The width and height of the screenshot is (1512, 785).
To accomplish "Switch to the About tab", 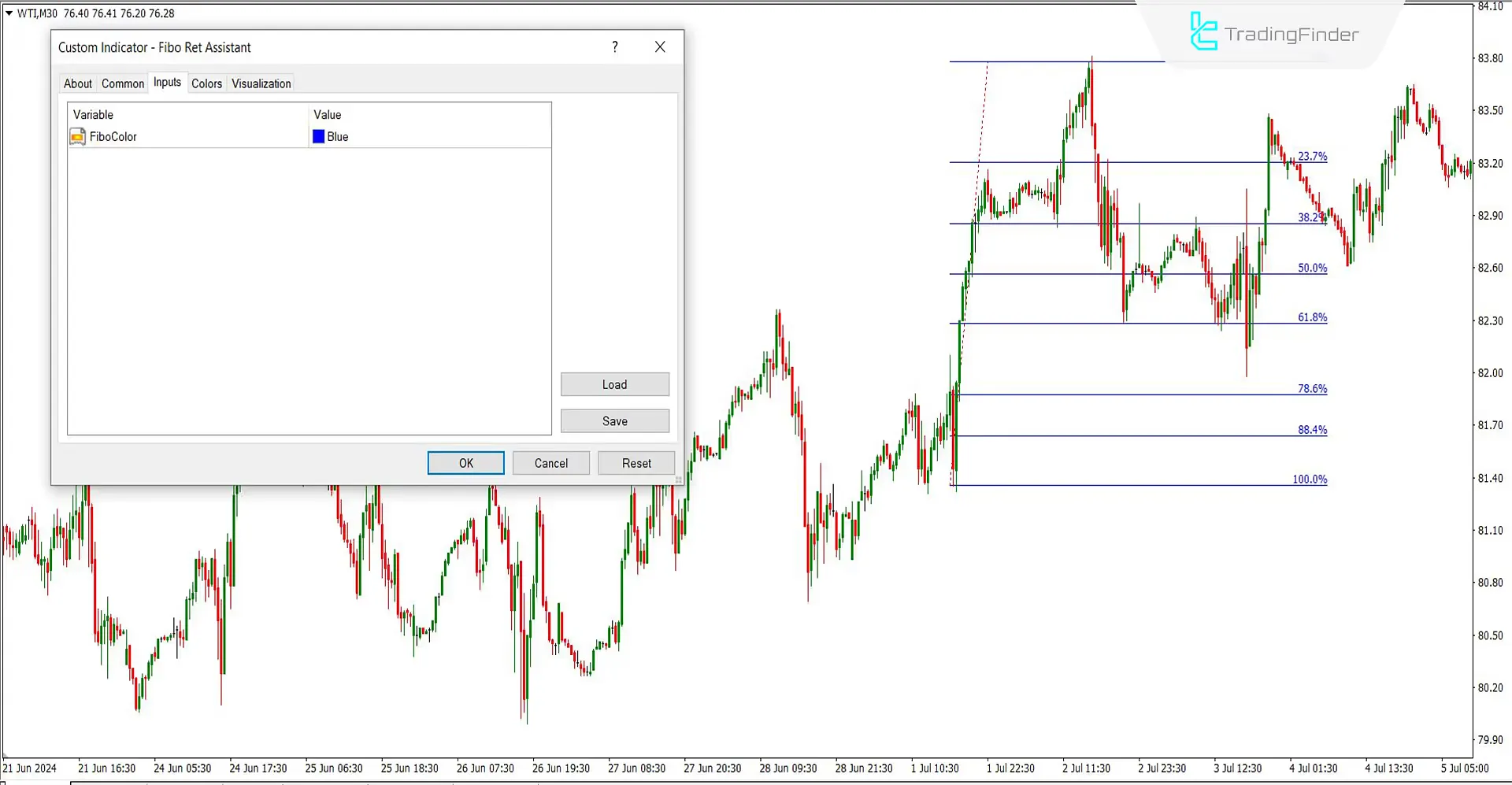I will coord(77,83).
